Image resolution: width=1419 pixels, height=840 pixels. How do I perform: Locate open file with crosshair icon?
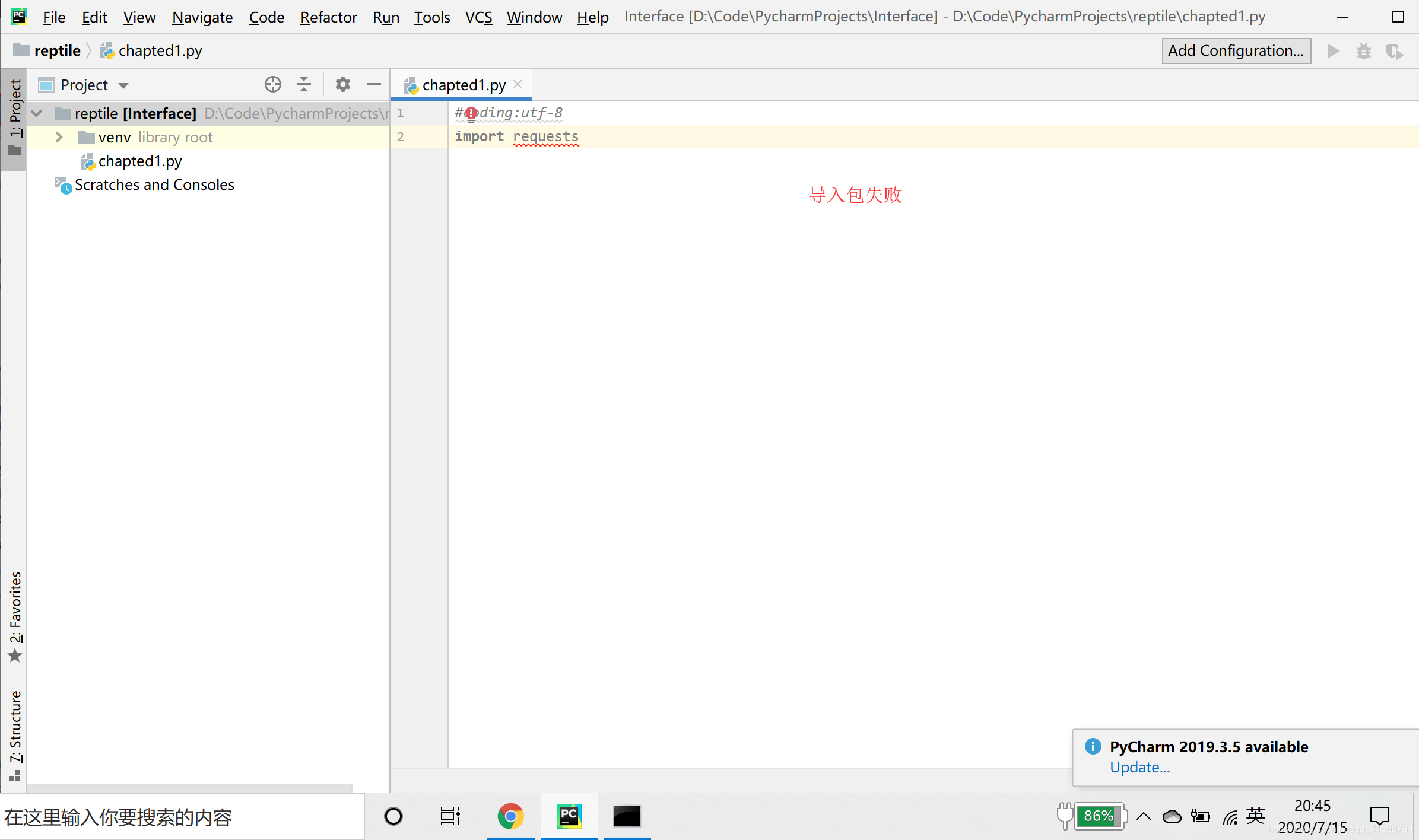(x=272, y=84)
